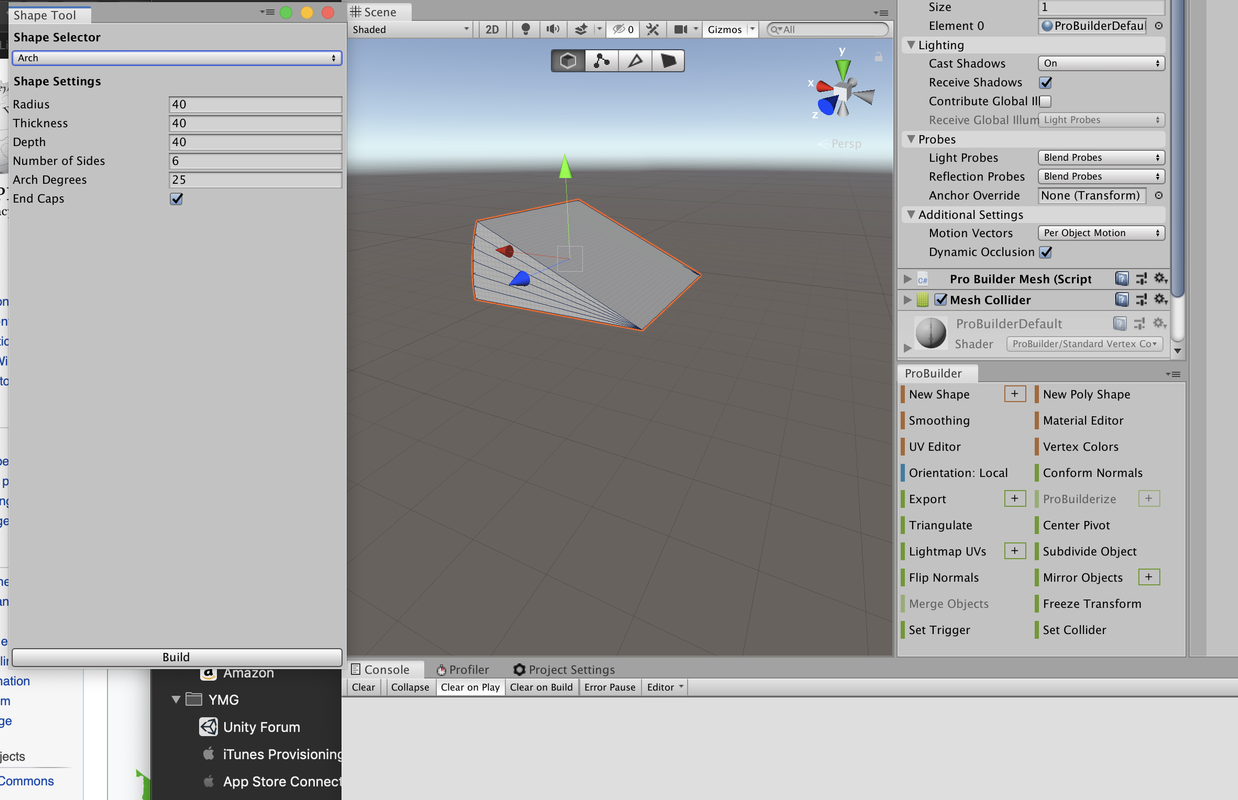Open Cast Shadows dropdown
Screen dimensions: 1238x800
click(x=1102, y=63)
